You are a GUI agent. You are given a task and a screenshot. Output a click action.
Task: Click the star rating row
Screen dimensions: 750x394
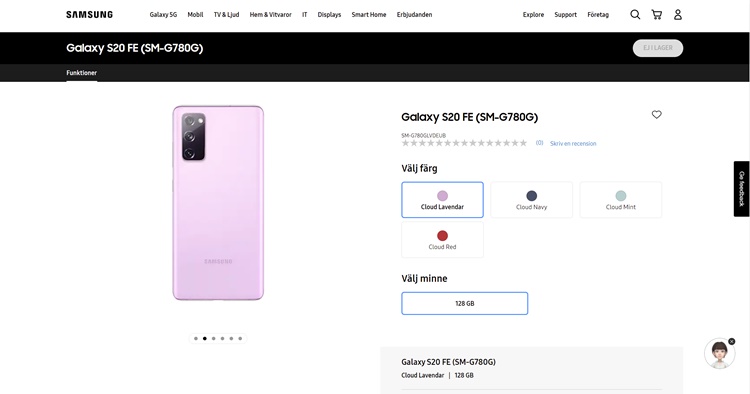(x=464, y=143)
